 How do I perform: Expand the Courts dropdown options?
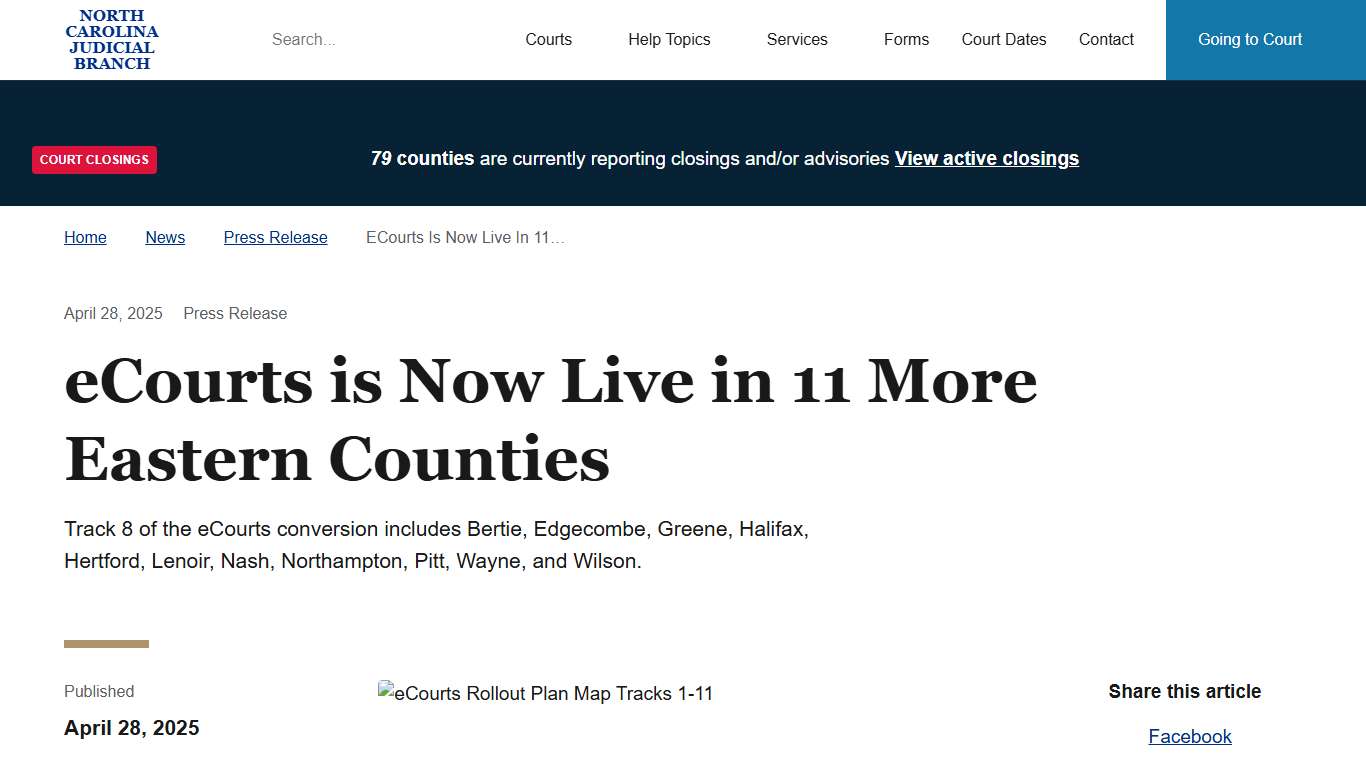click(548, 39)
